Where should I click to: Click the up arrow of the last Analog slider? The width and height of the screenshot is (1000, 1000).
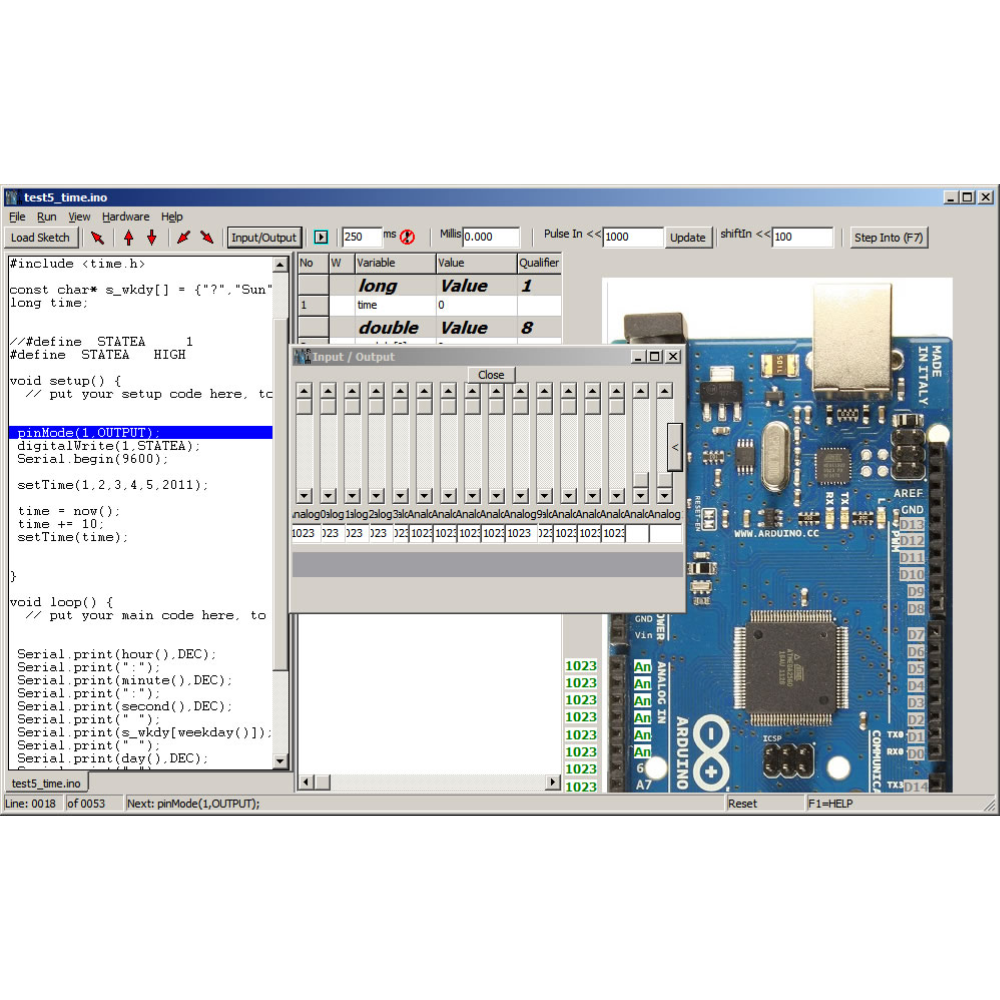pos(665,391)
